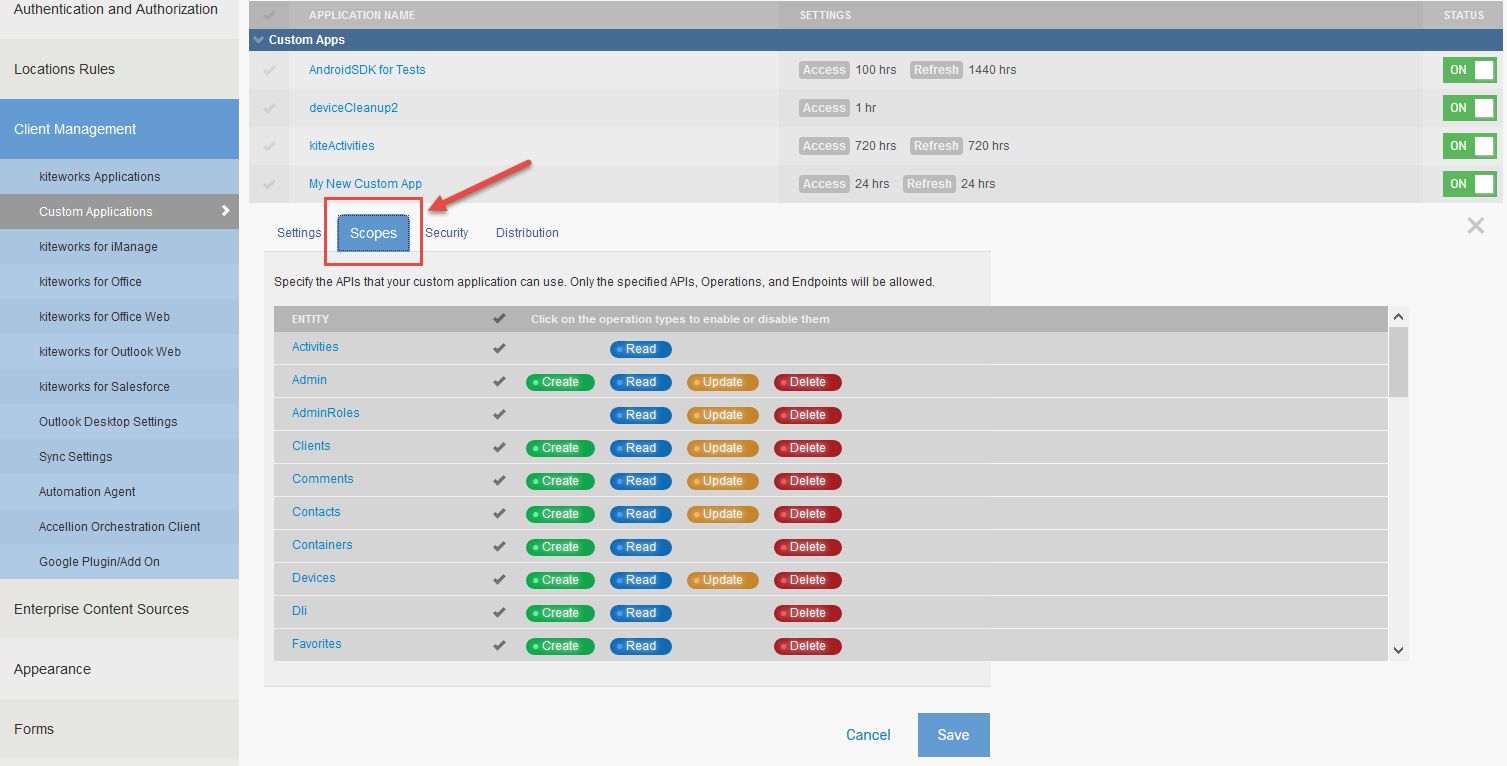Switch to the Security tab
This screenshot has width=1507, height=766.
[446, 233]
